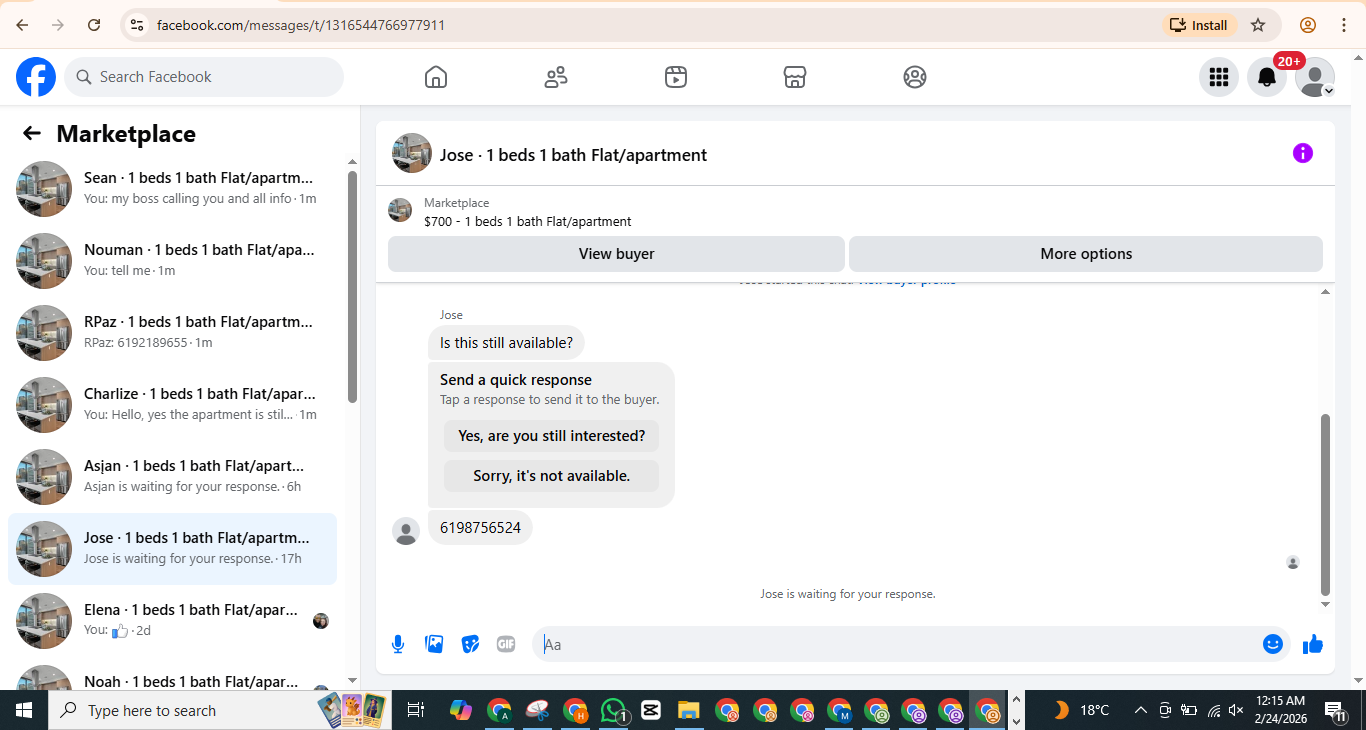Click the message "Is this still available?"
The image size is (1366, 730).
[506, 343]
